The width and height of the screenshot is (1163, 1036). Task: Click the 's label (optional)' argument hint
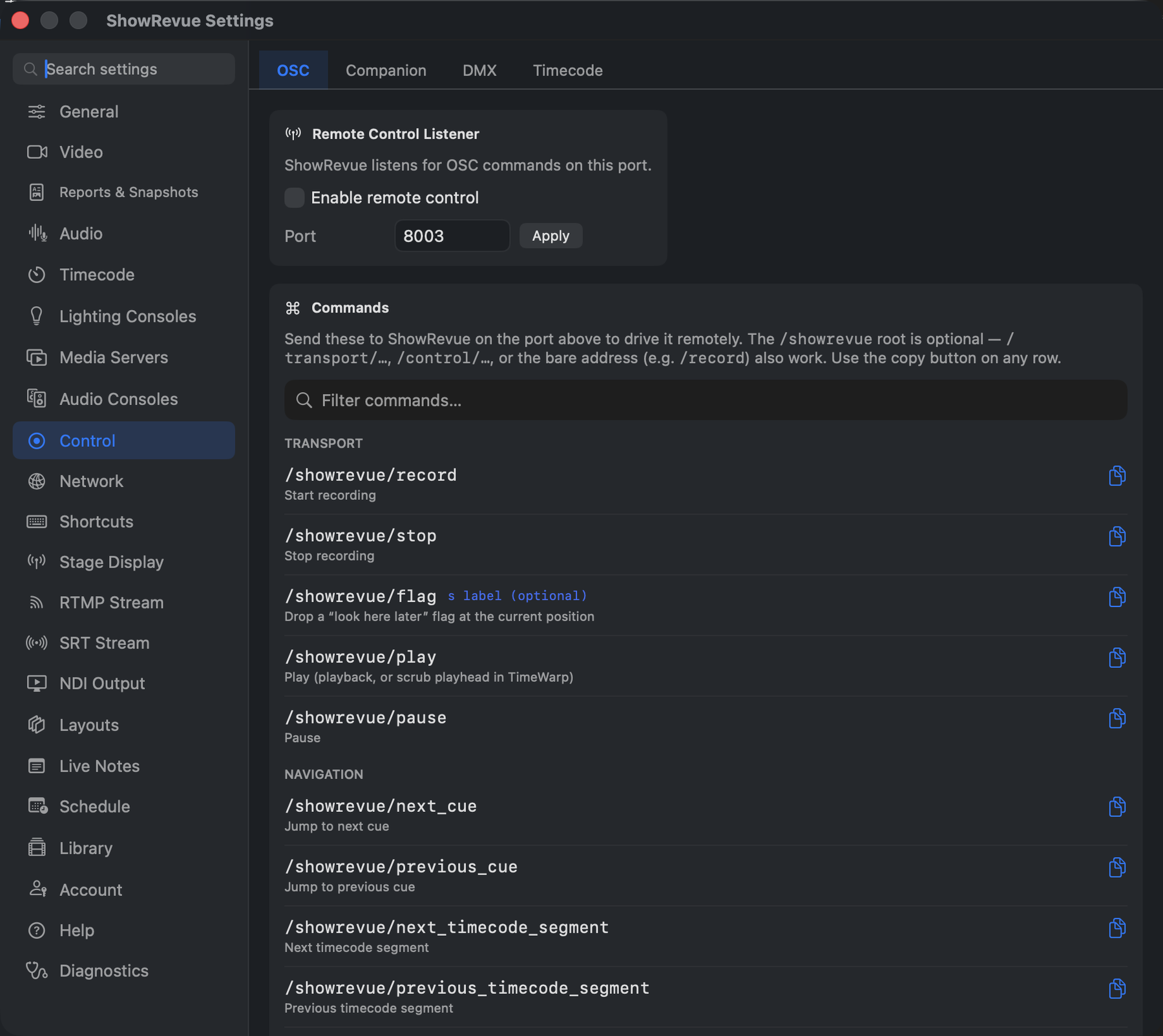517,596
